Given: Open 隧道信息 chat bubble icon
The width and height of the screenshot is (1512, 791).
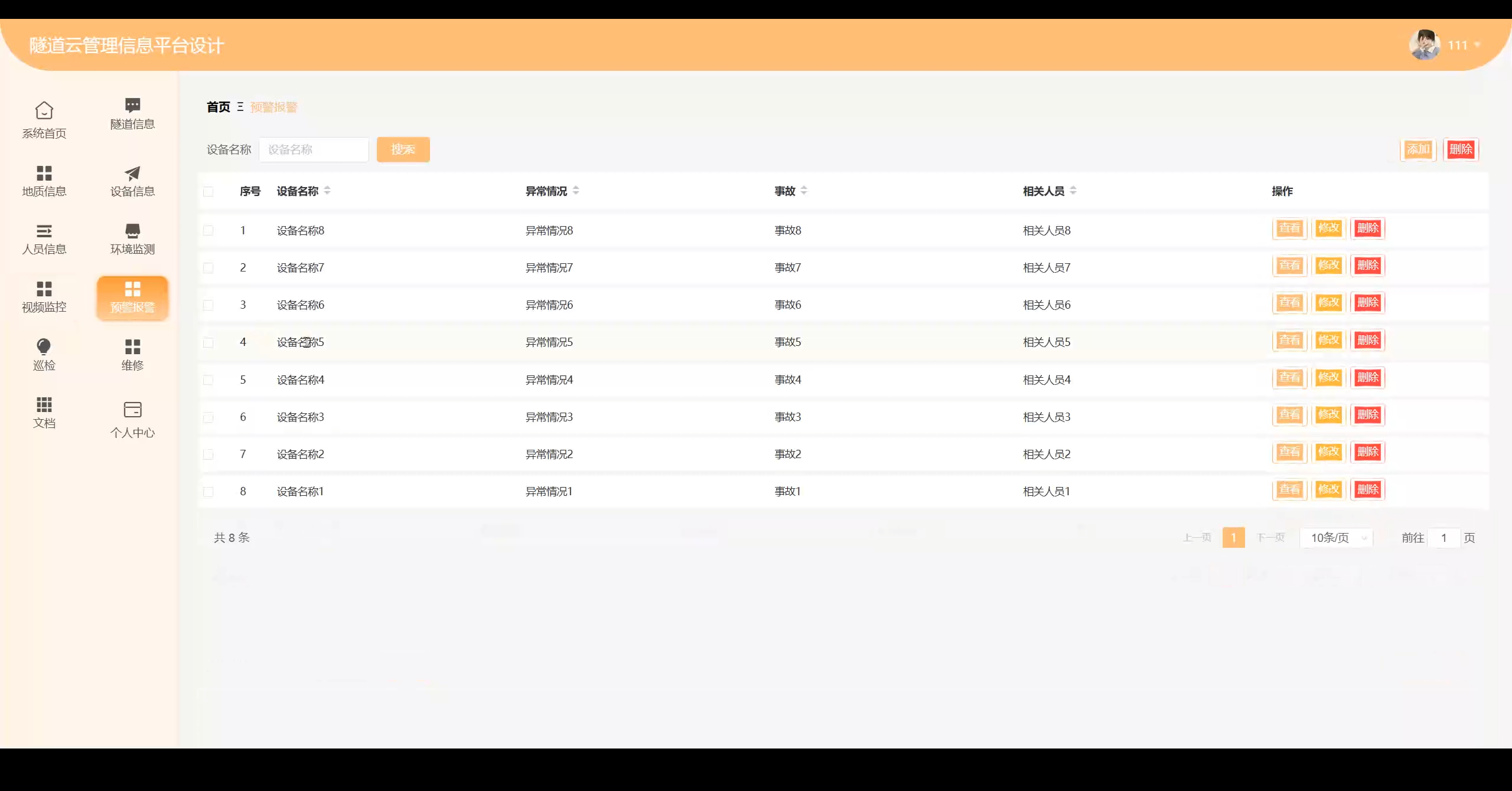Looking at the screenshot, I should (x=132, y=106).
